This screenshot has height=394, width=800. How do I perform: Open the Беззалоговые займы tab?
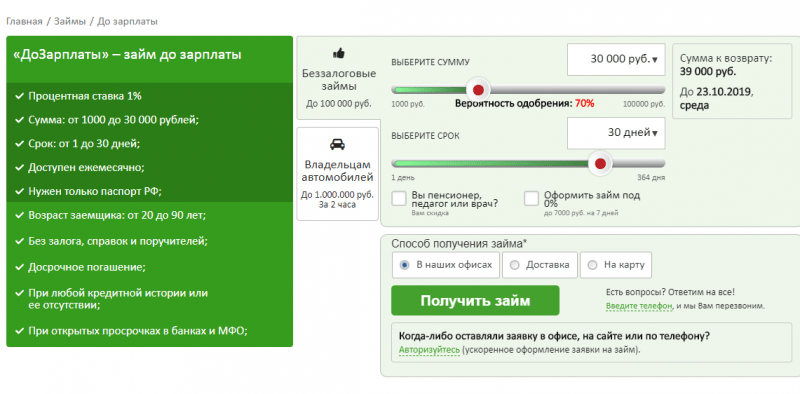339,78
